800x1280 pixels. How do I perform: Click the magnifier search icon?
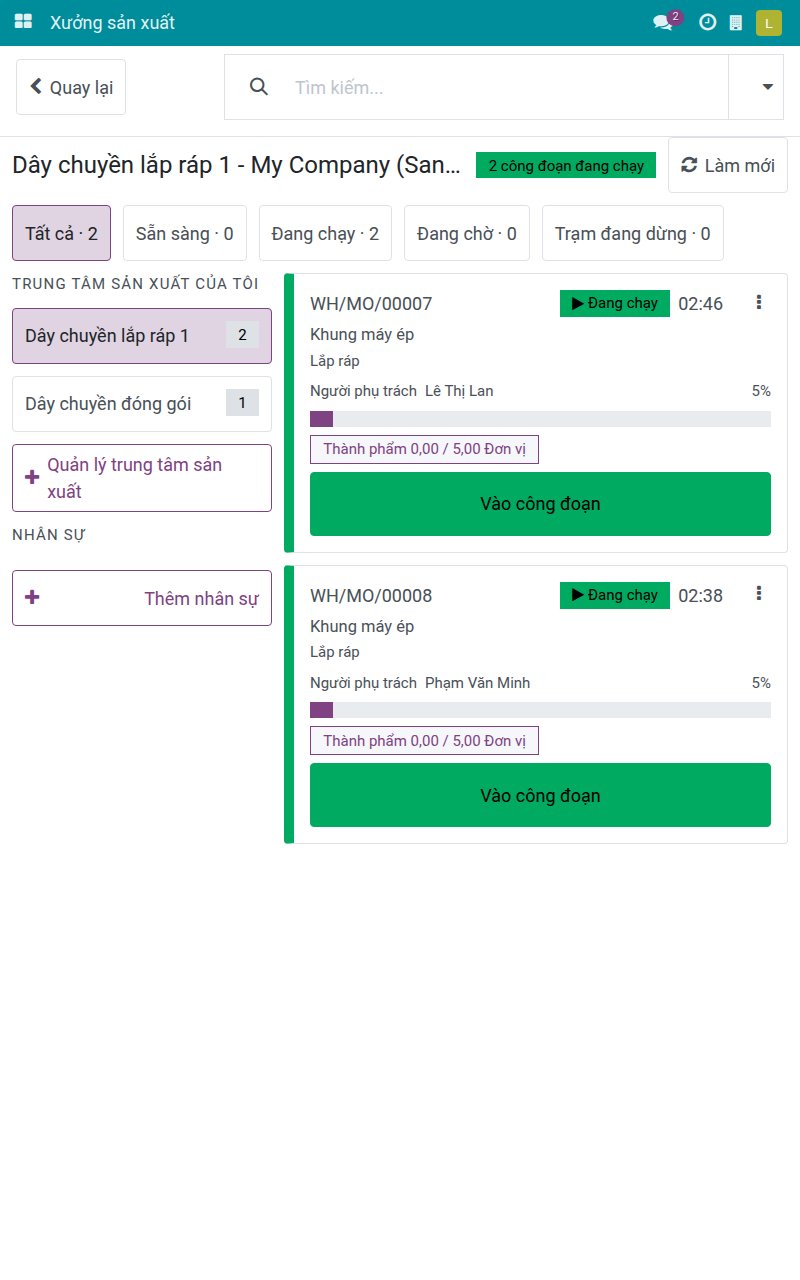coord(259,87)
